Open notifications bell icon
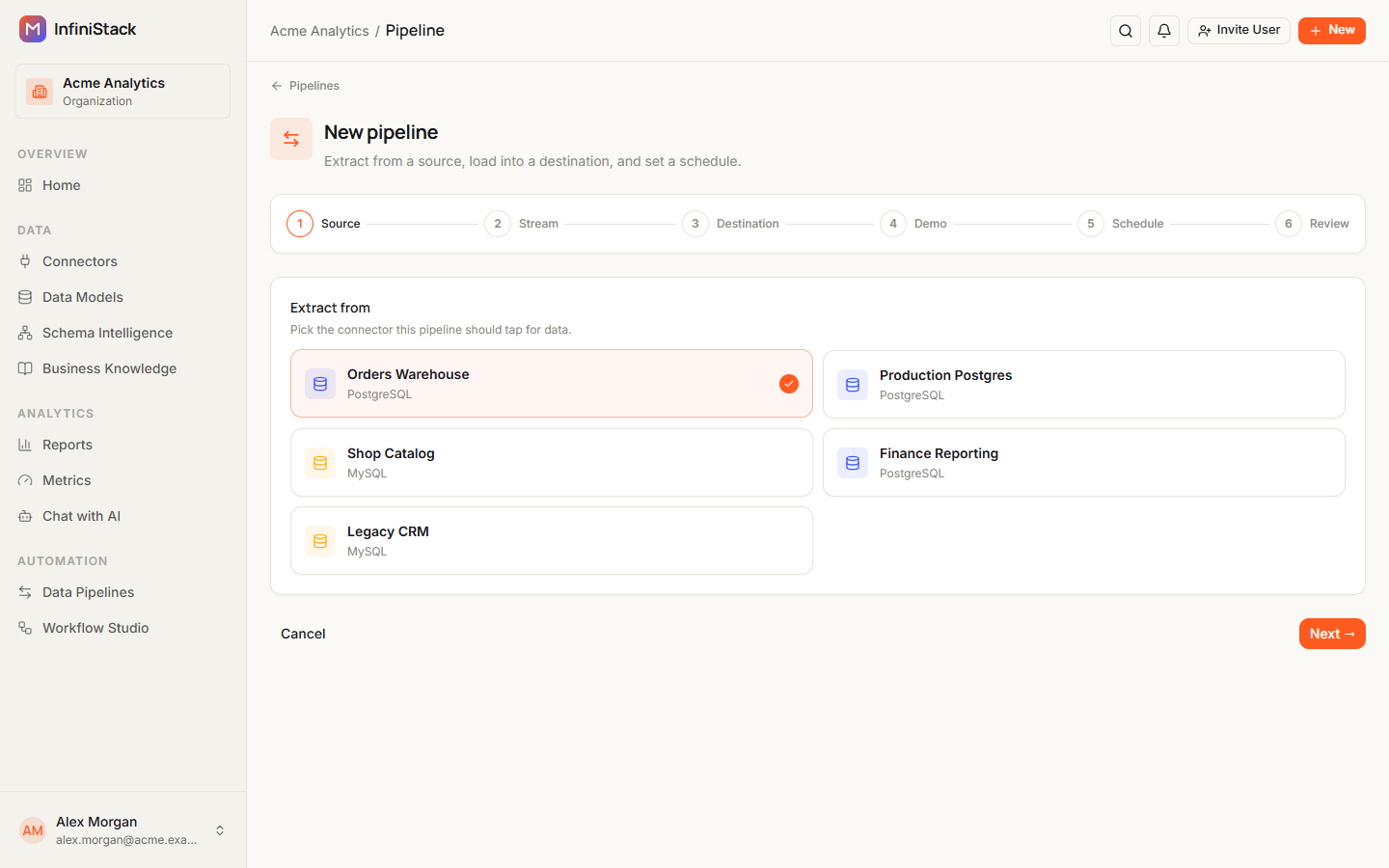Viewport: 1389px width, 868px height. pyautogui.click(x=1164, y=31)
